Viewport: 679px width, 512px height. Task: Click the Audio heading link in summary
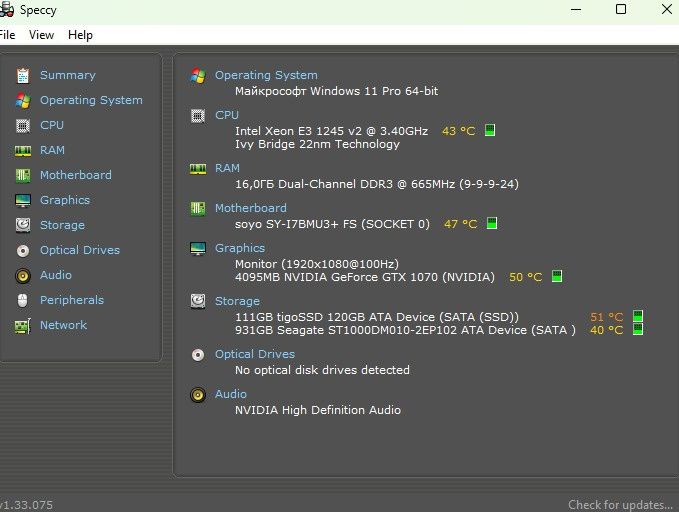tap(231, 394)
